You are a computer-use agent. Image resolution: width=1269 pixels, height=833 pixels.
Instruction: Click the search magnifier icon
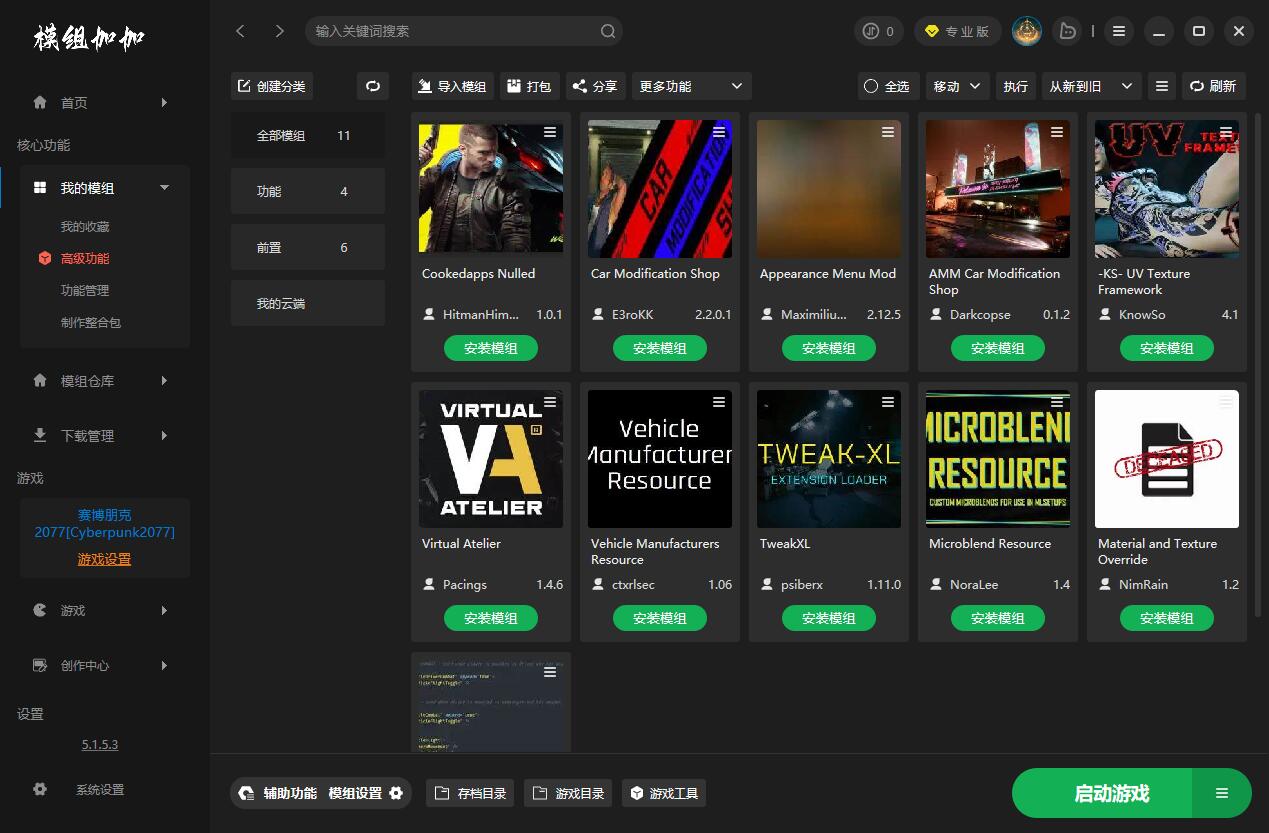608,31
